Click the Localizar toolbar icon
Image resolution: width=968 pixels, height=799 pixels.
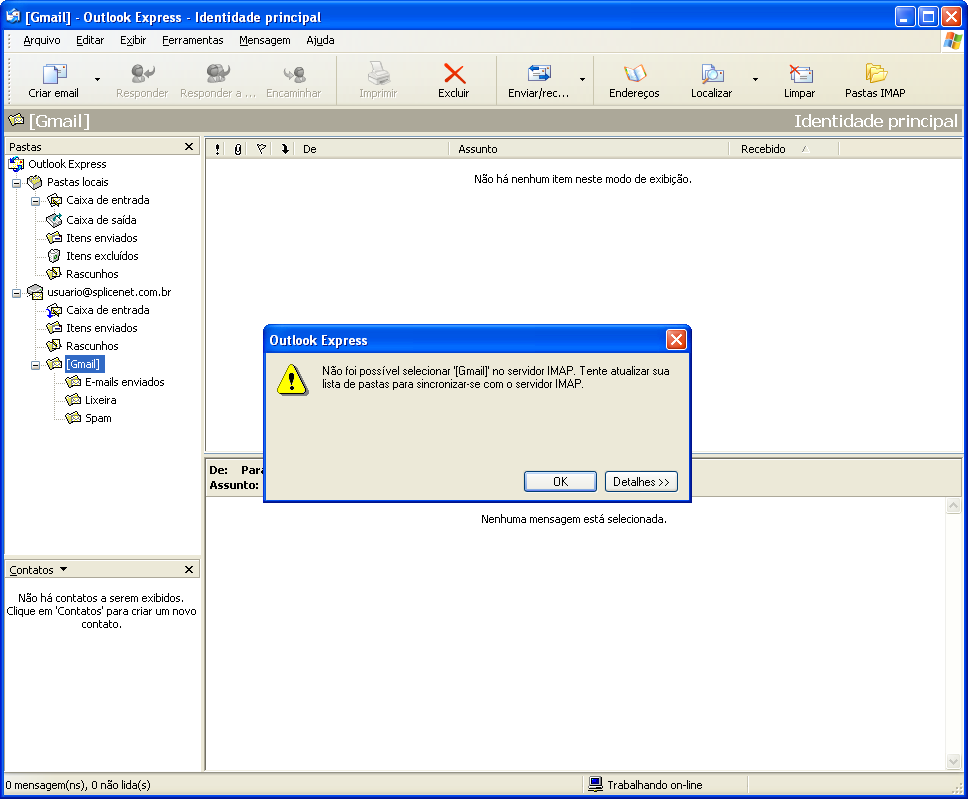[712, 74]
